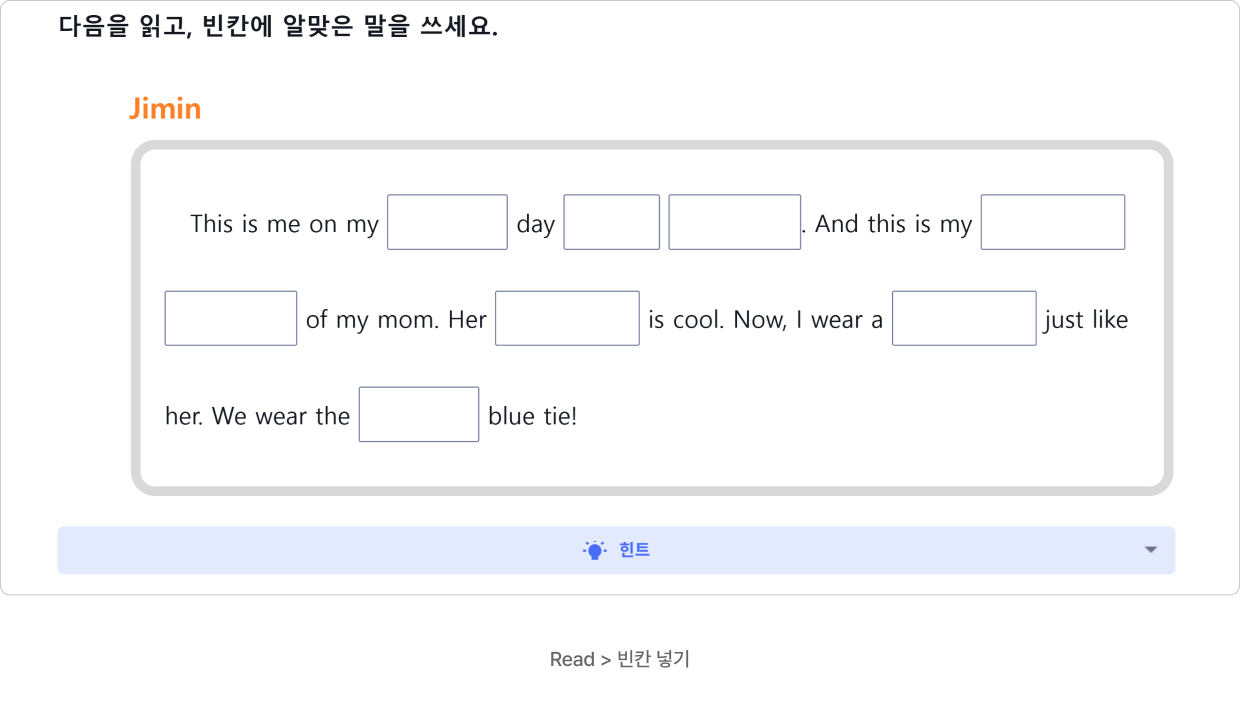Click the 'is cool. Now, I wear a' text
This screenshot has height=708, width=1240.
click(x=766, y=320)
